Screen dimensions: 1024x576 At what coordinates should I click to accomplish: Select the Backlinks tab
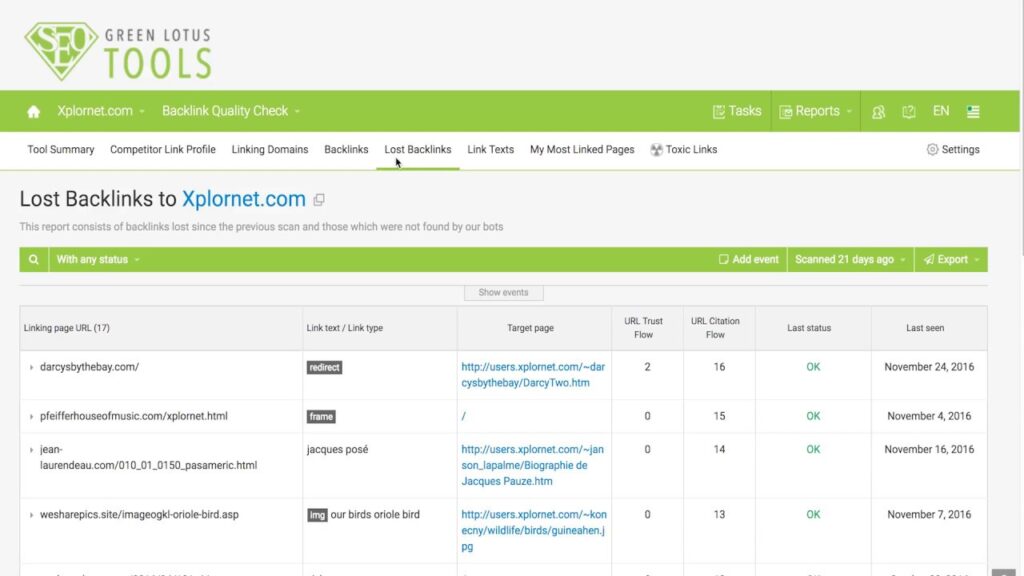coord(346,150)
